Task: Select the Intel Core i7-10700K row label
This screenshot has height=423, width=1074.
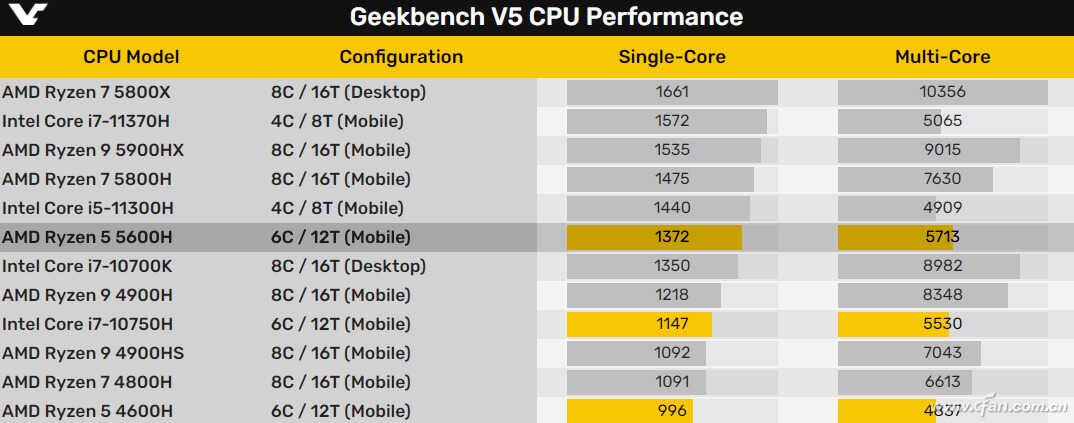Action: 88,266
